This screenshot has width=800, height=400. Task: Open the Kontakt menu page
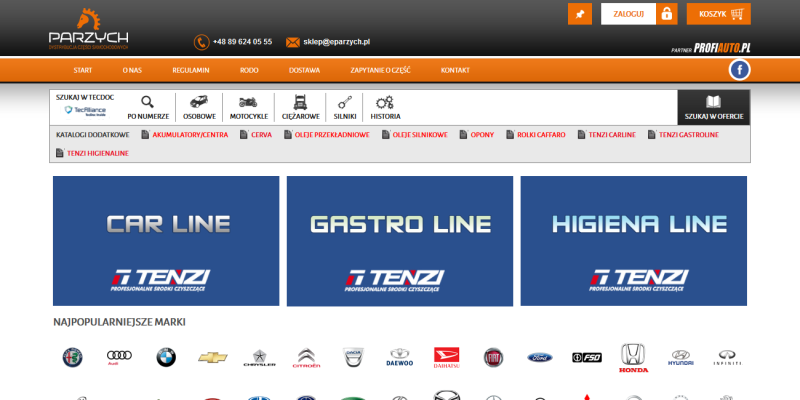pyautogui.click(x=455, y=70)
